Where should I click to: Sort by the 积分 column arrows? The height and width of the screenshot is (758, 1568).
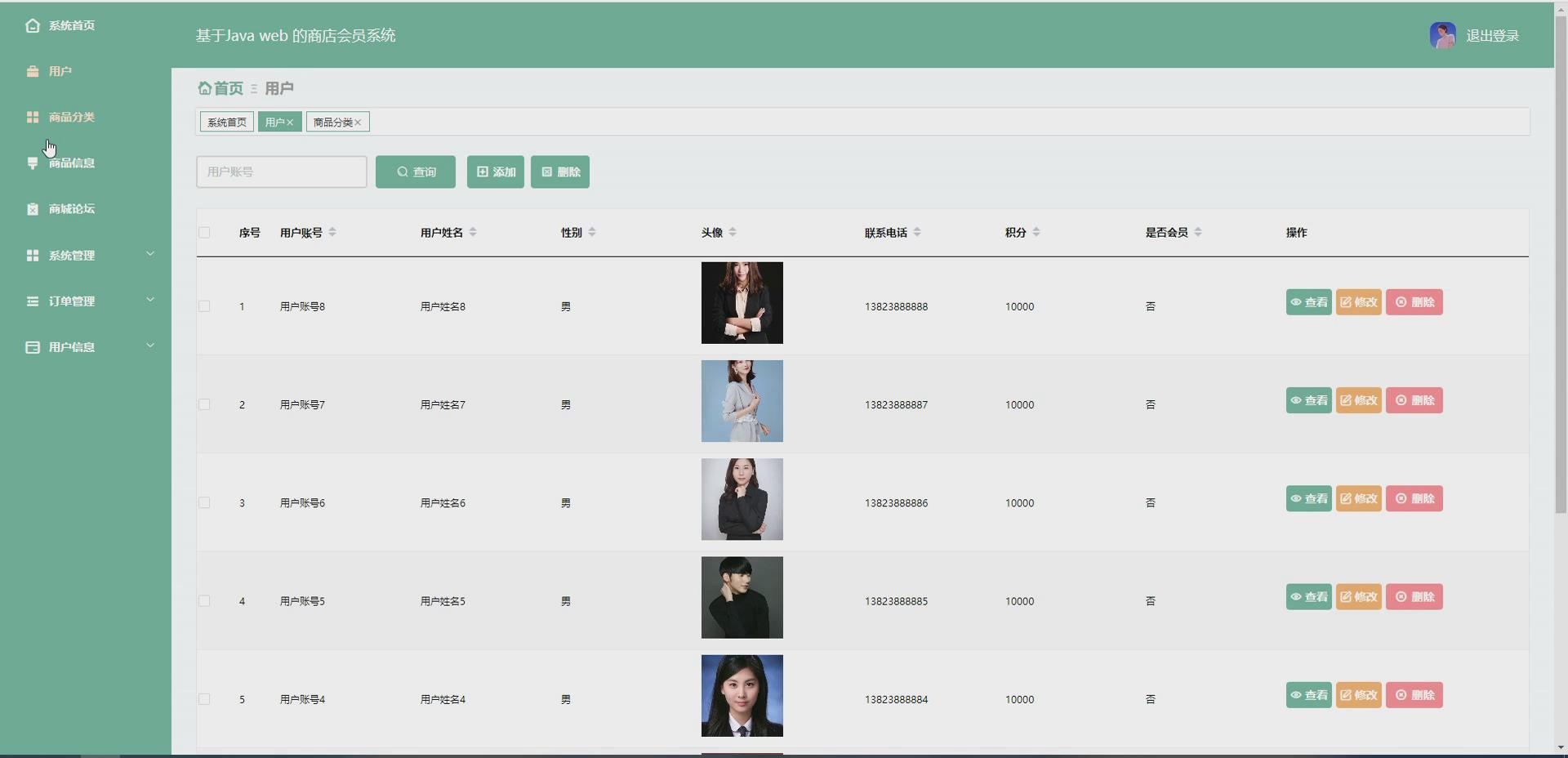point(1036,232)
